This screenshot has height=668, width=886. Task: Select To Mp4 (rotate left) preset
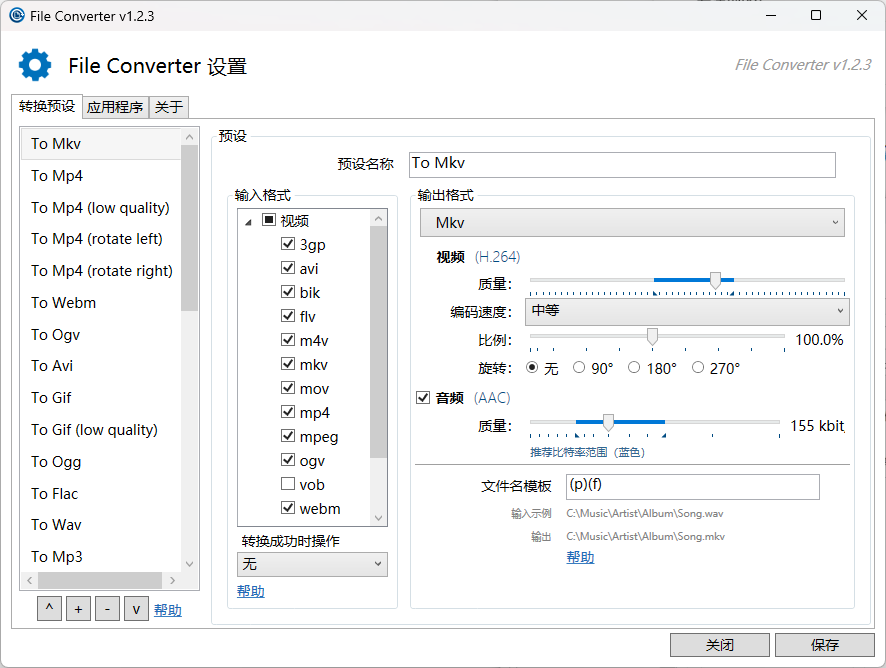tap(101, 239)
